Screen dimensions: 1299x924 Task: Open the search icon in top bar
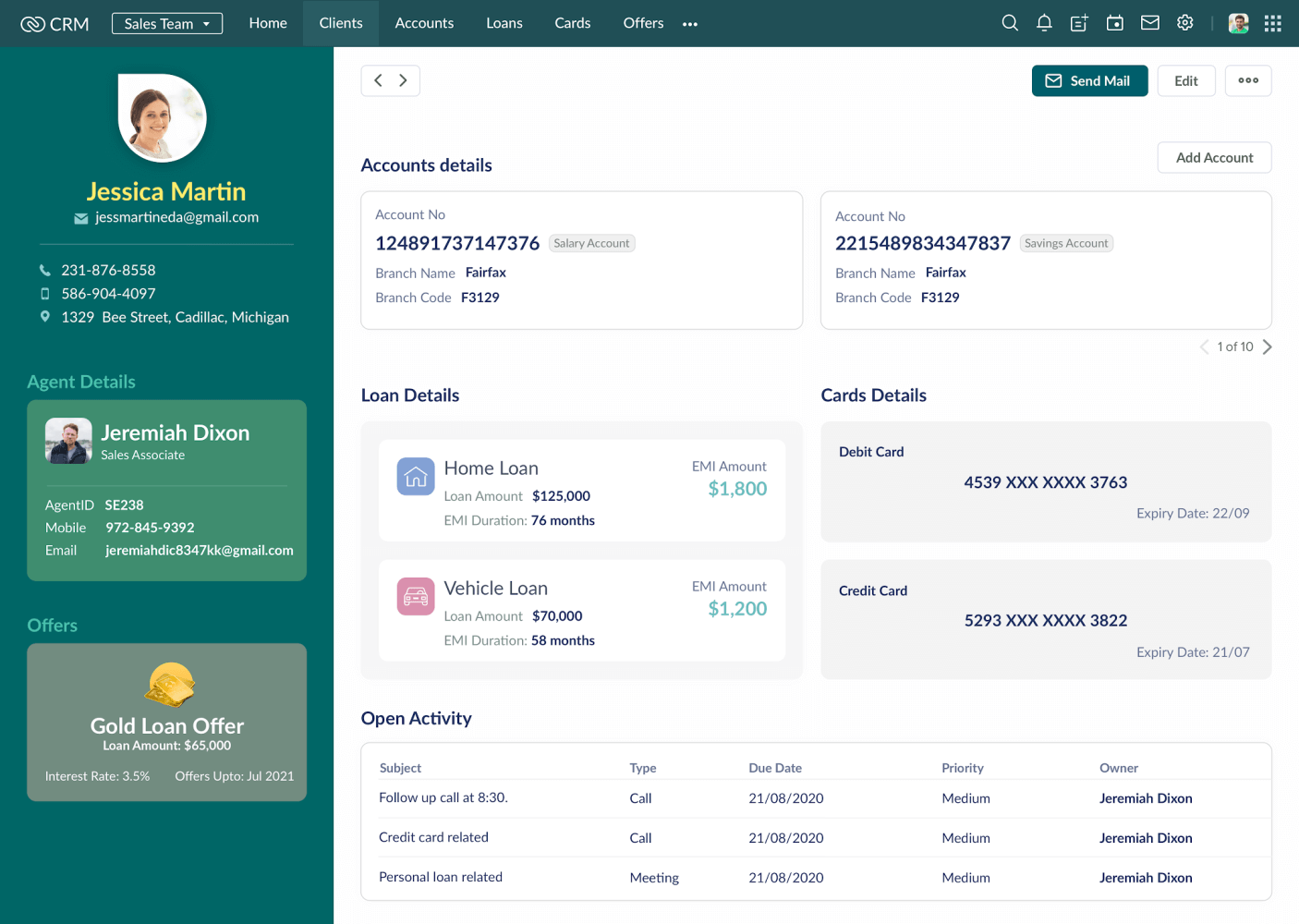point(1010,23)
